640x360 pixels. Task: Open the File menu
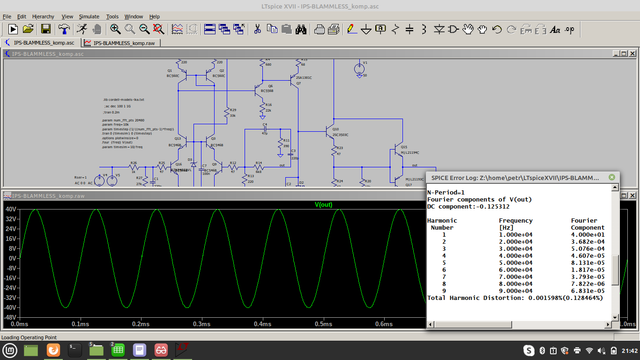7,16
